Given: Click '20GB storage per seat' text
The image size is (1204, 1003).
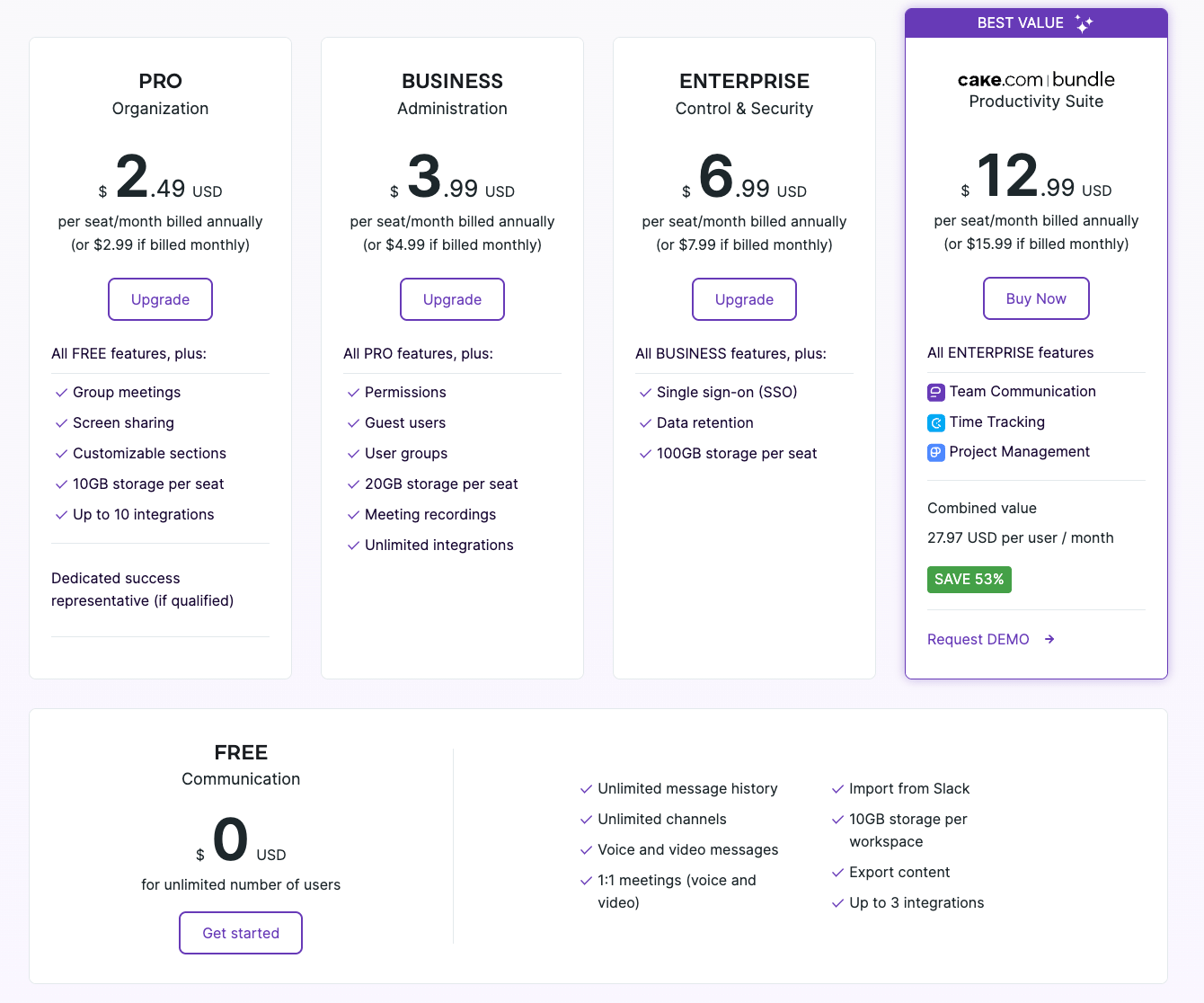Looking at the screenshot, I should pos(441,484).
